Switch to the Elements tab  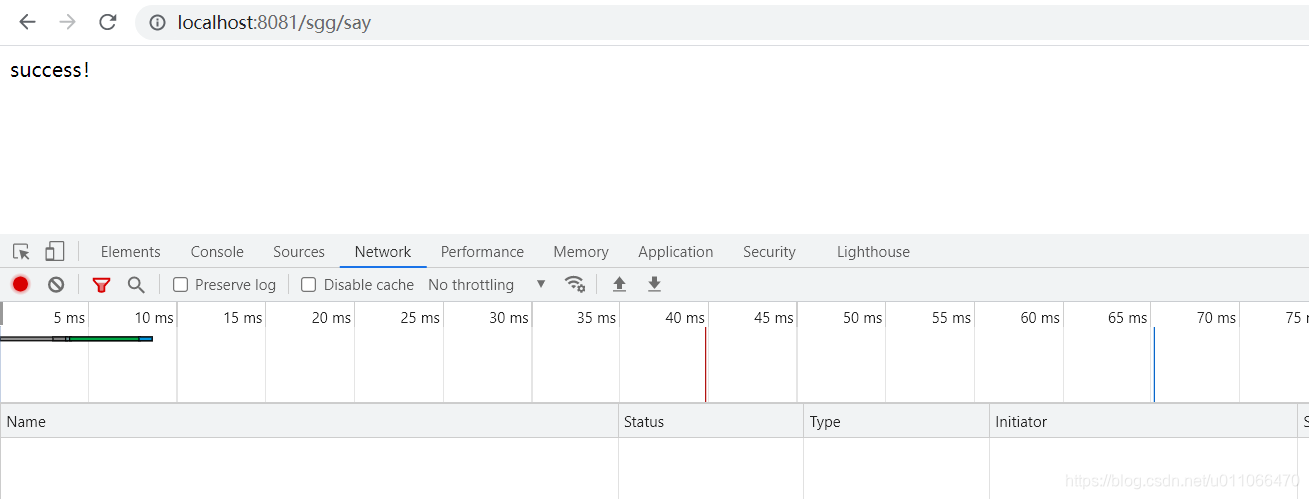(130, 252)
